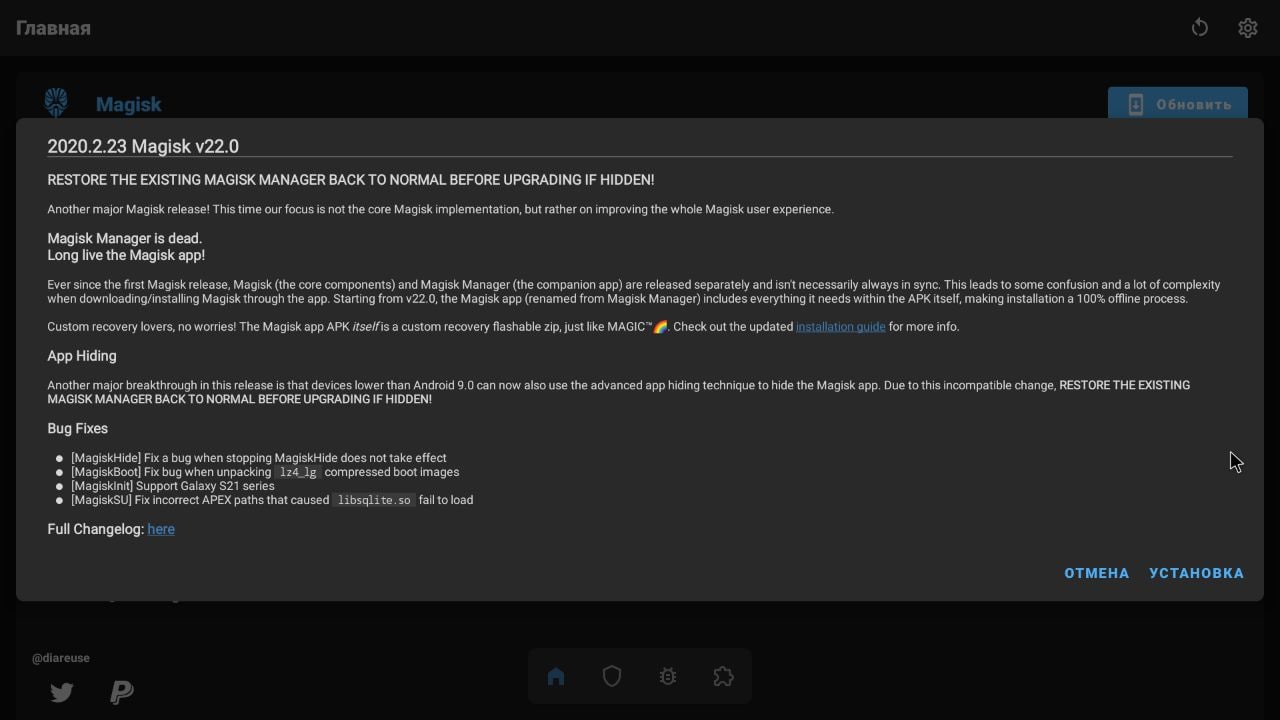Open settings gear icon

[1247, 28]
